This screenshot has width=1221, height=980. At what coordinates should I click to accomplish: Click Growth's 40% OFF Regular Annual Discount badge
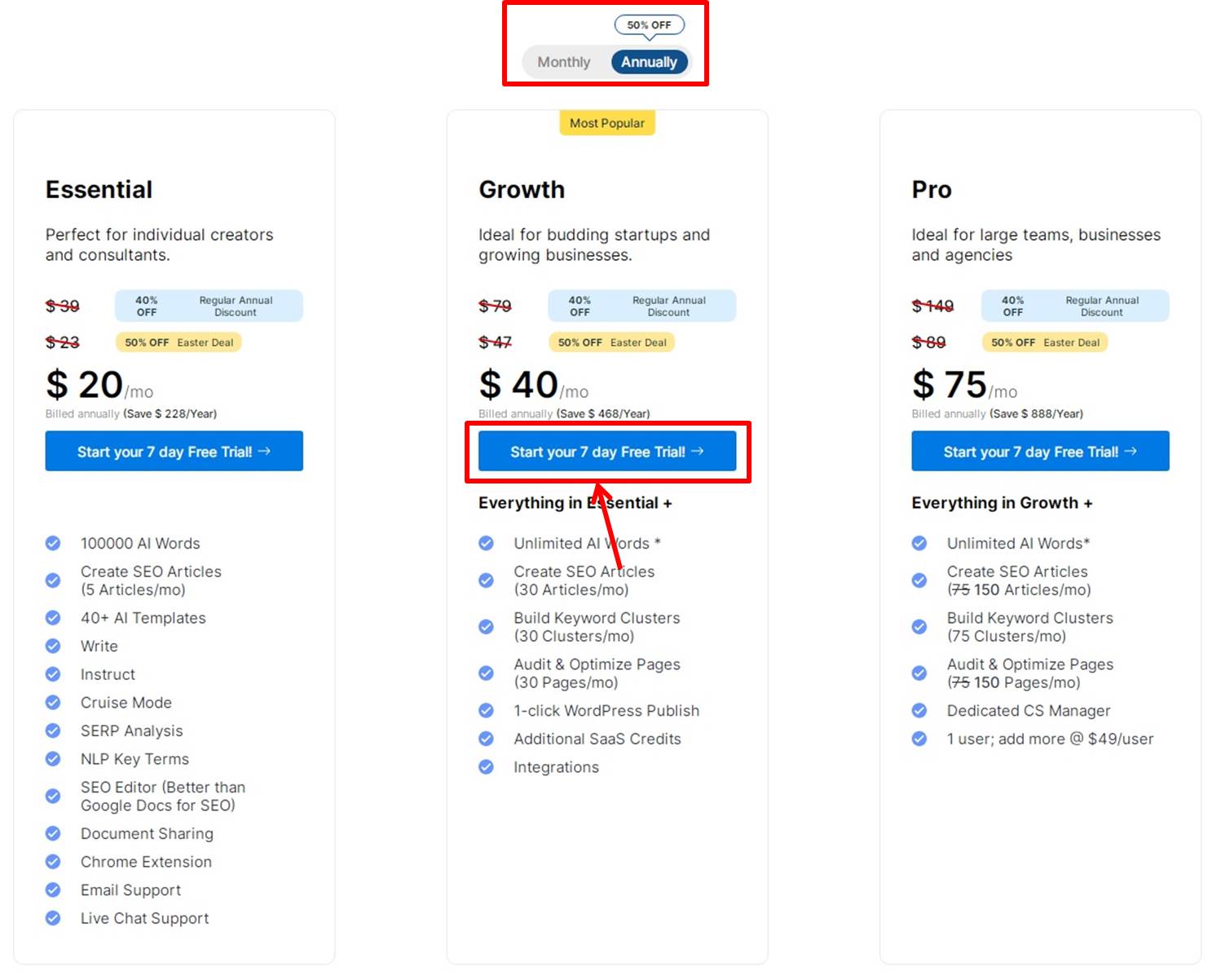coord(641,306)
